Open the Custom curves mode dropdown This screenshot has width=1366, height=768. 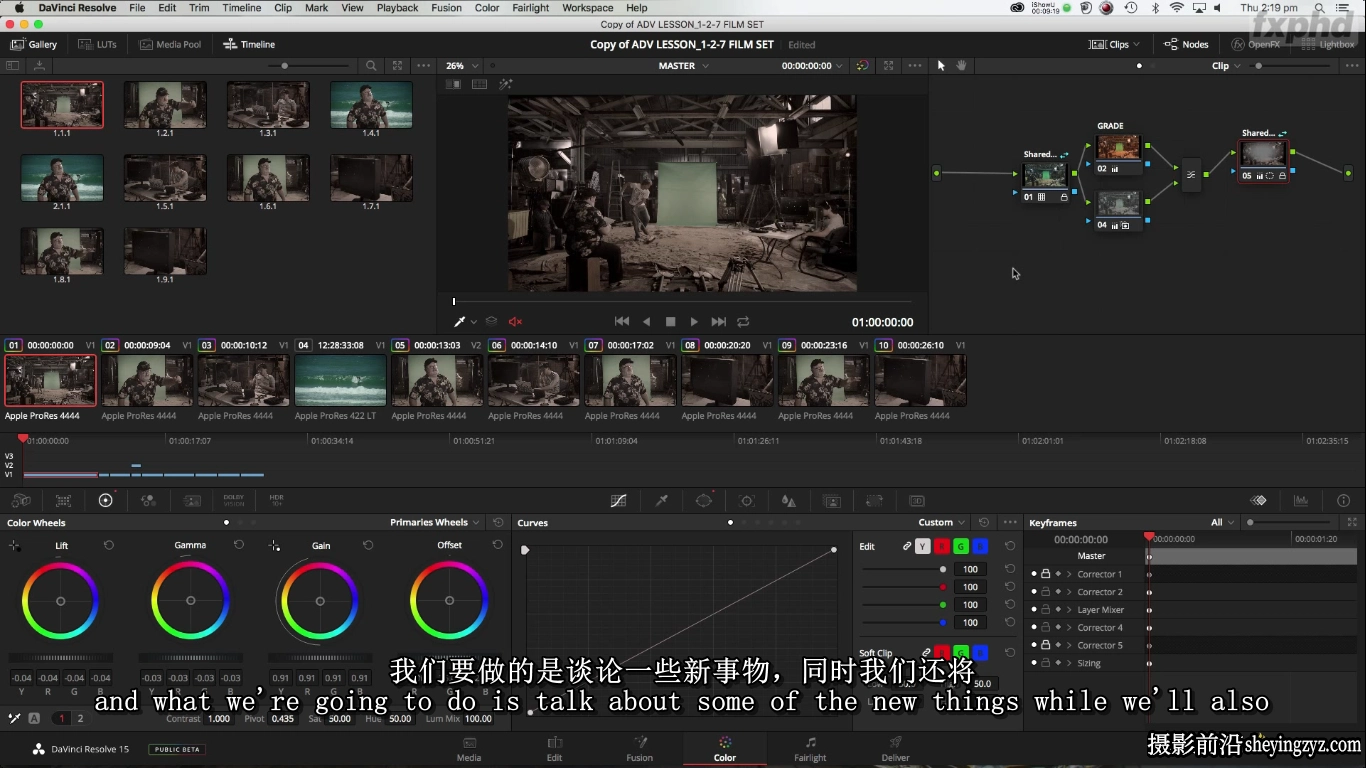point(942,522)
